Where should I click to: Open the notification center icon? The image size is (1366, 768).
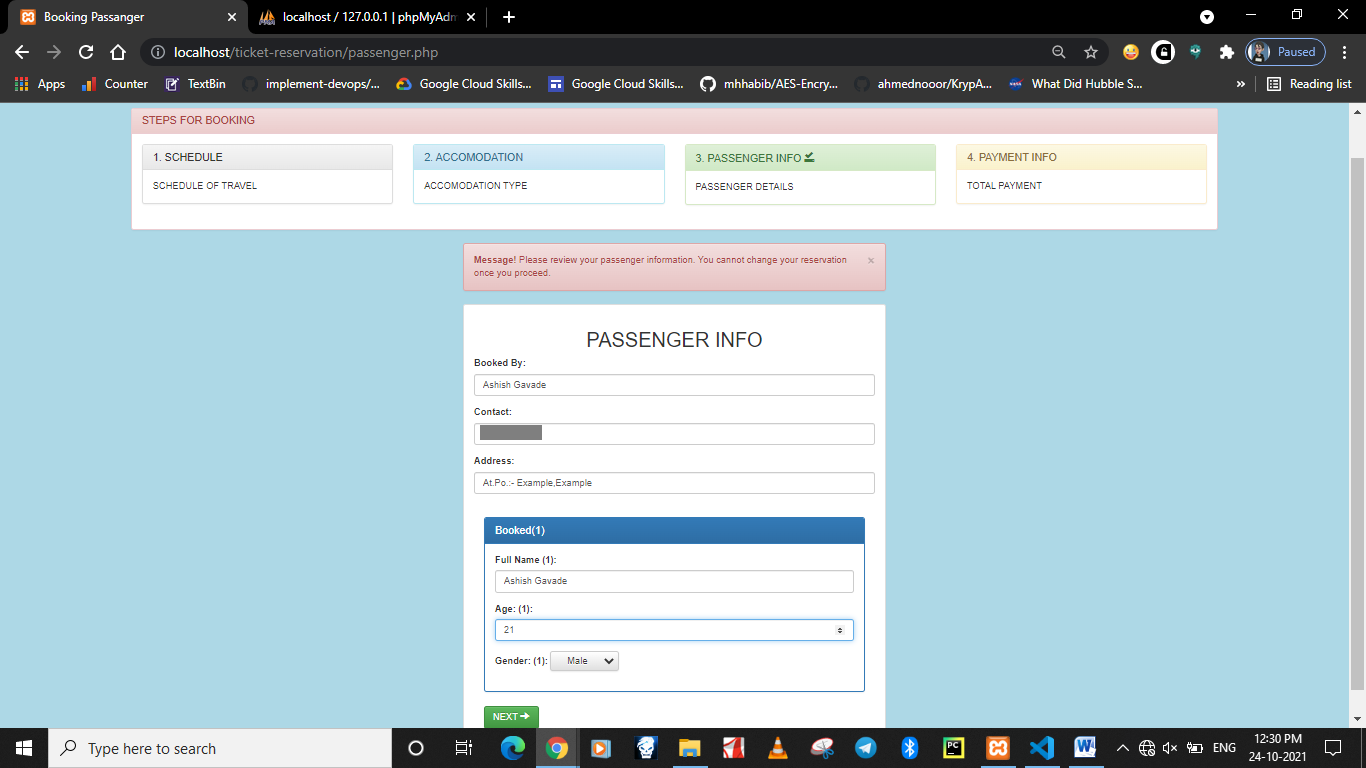1333,748
